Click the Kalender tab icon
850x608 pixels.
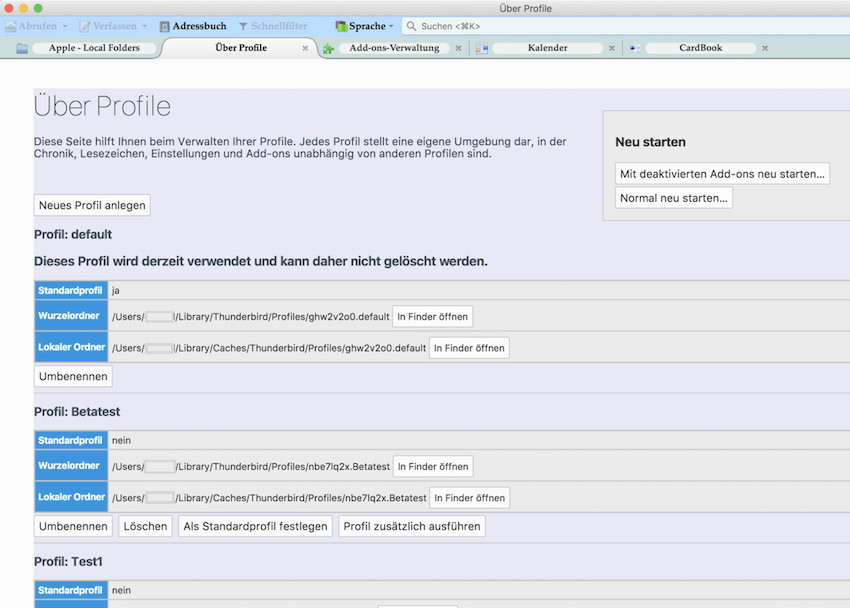coord(482,48)
